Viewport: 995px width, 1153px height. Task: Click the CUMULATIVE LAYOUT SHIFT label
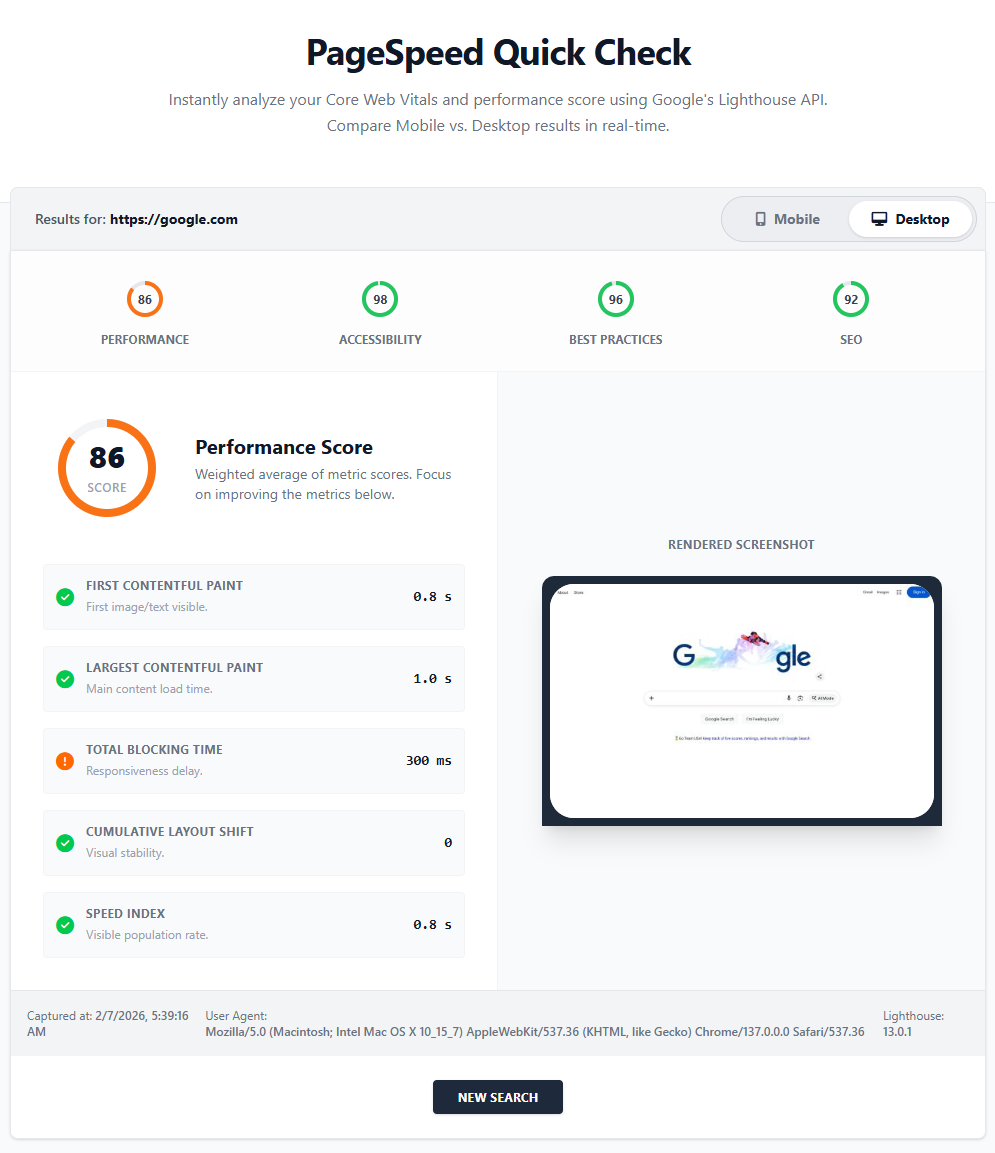pos(170,832)
